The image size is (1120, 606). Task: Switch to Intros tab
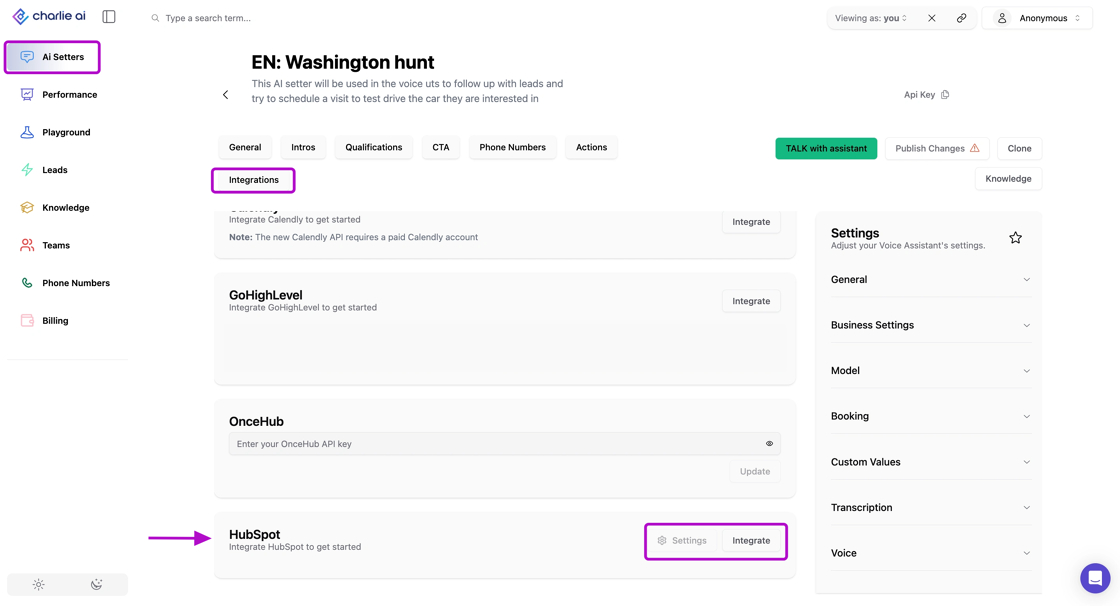pyautogui.click(x=303, y=147)
